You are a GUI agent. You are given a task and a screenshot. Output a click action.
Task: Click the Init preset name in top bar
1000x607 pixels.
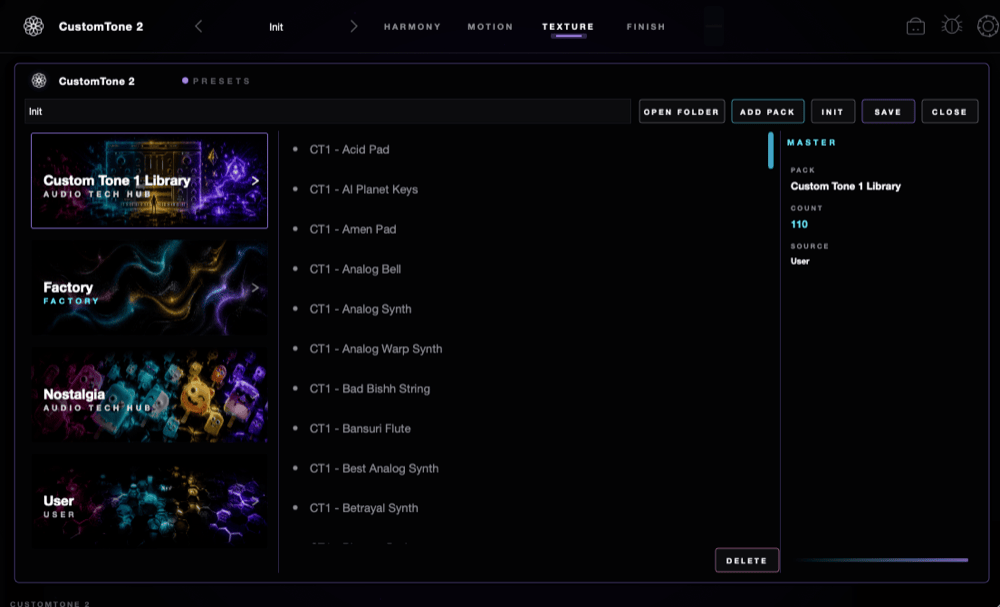[x=276, y=27]
